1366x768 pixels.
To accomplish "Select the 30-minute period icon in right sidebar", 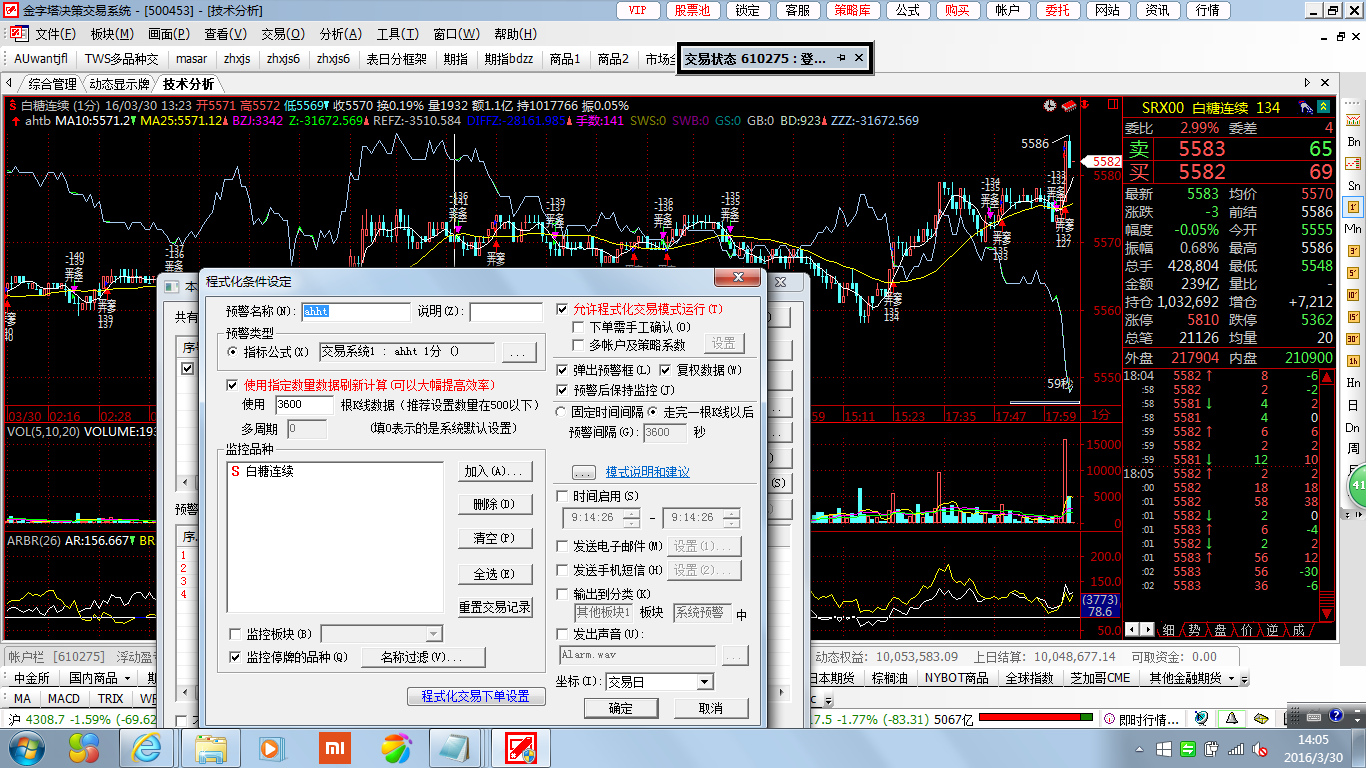I will [x=1353, y=338].
